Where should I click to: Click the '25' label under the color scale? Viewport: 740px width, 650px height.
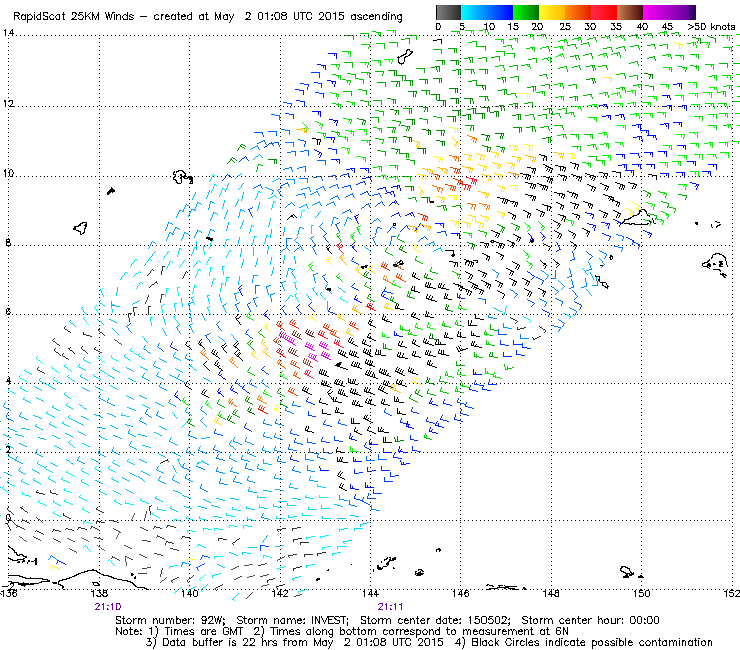(565, 27)
